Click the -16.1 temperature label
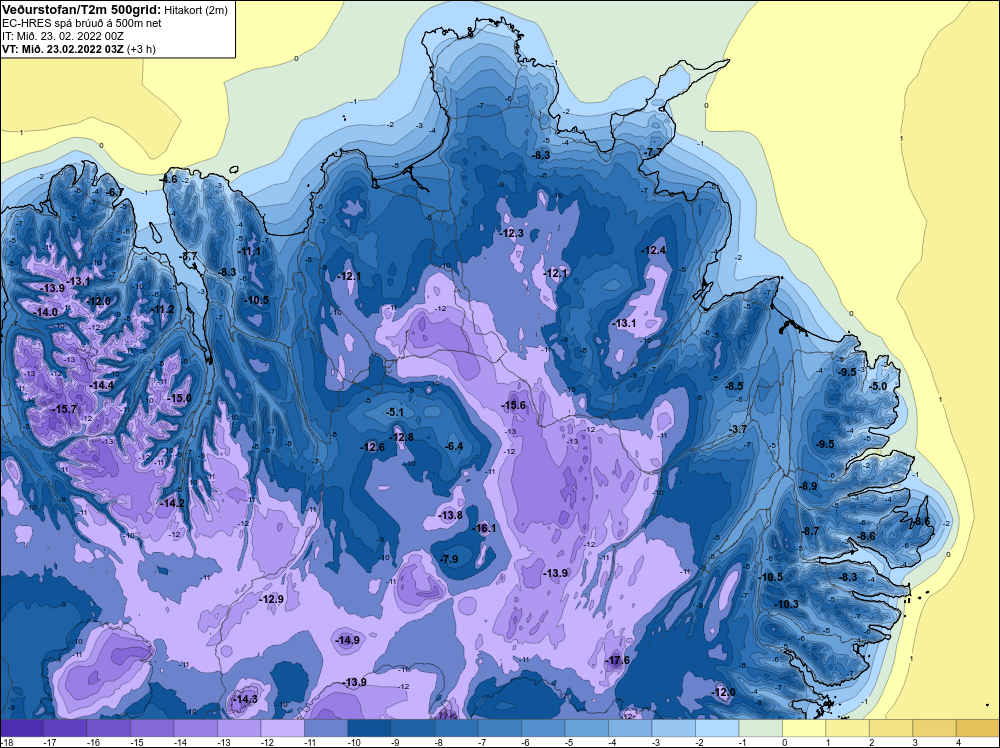The width and height of the screenshot is (1000, 748). click(x=484, y=529)
